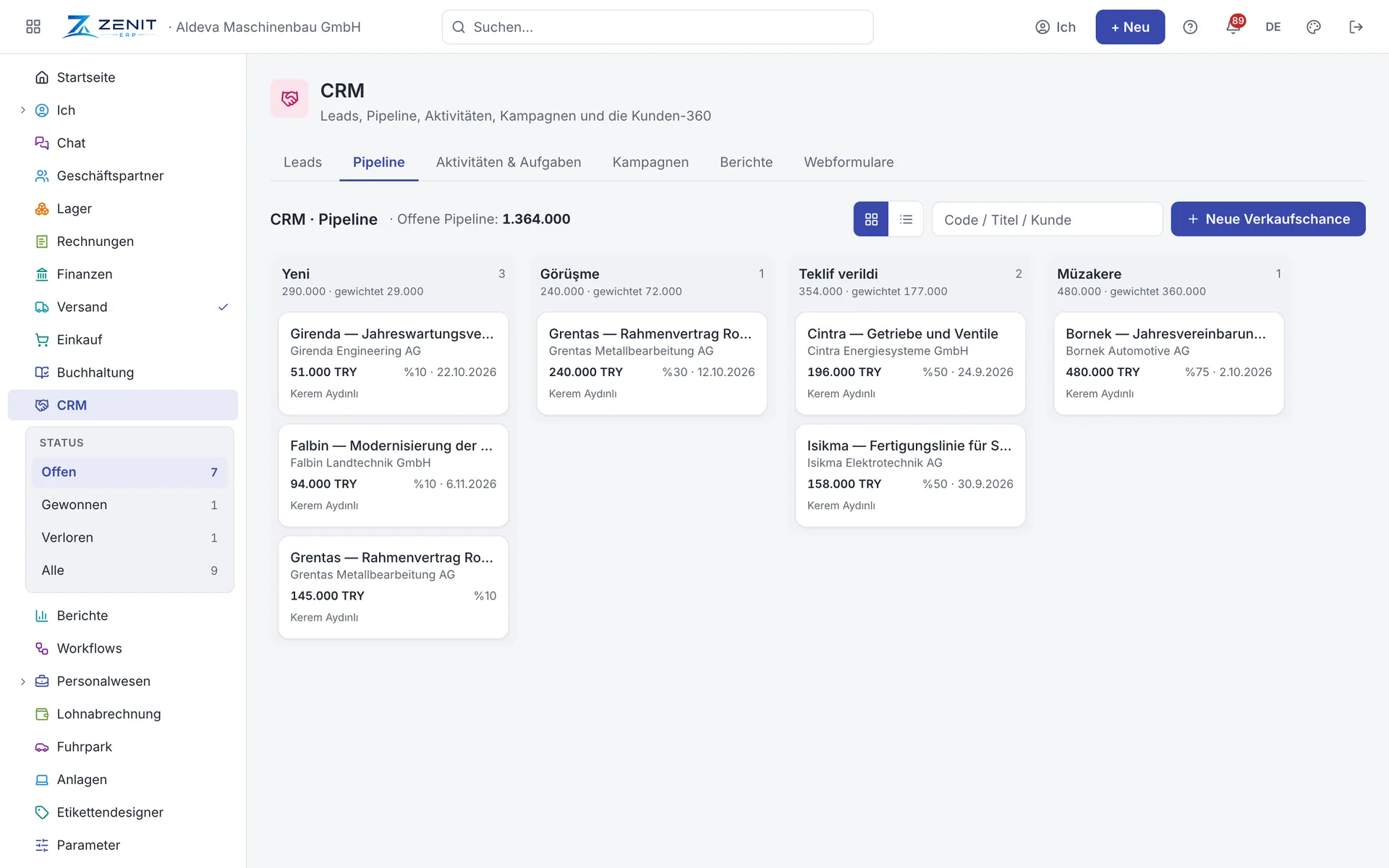Filter status by Verloren
The width and height of the screenshot is (1389, 868).
(x=129, y=537)
